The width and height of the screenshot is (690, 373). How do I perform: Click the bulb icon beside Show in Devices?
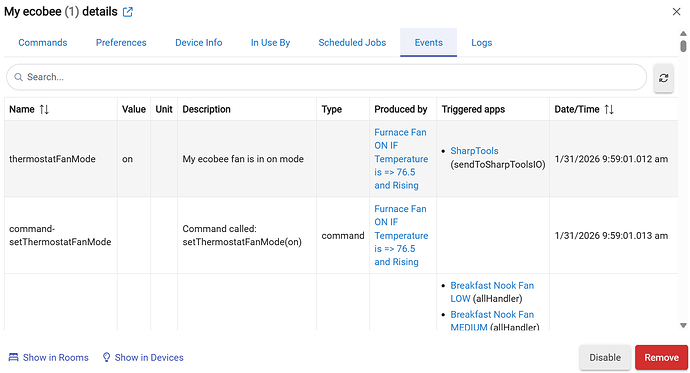pyautogui.click(x=106, y=357)
